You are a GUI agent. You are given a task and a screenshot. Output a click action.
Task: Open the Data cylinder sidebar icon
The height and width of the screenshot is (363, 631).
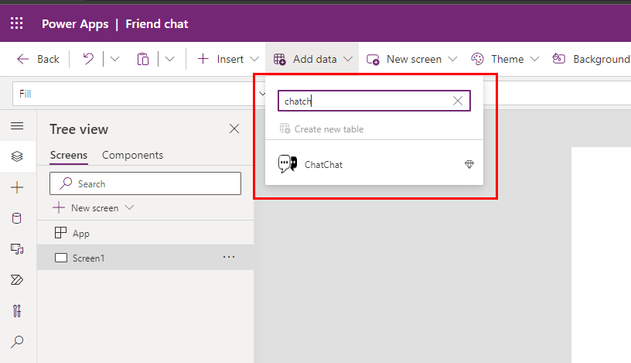click(x=16, y=219)
